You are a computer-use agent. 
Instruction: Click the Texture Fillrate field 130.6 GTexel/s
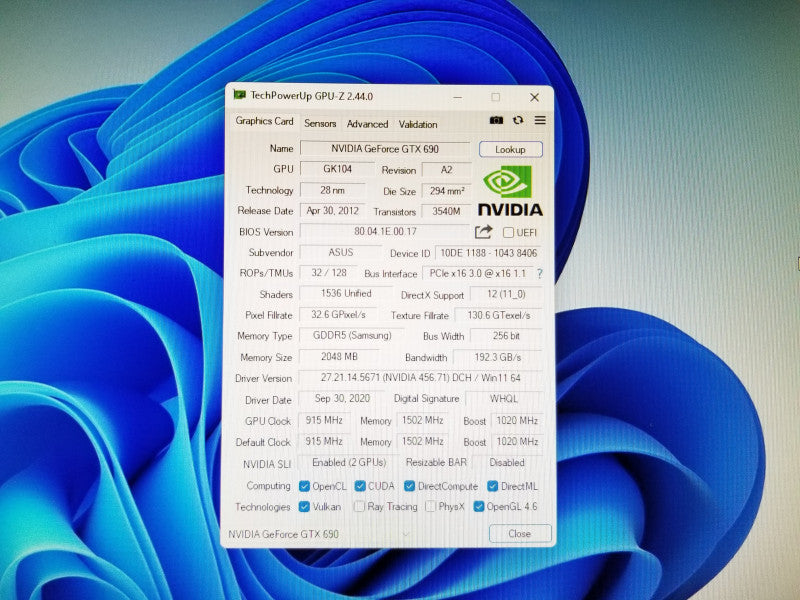coord(498,315)
